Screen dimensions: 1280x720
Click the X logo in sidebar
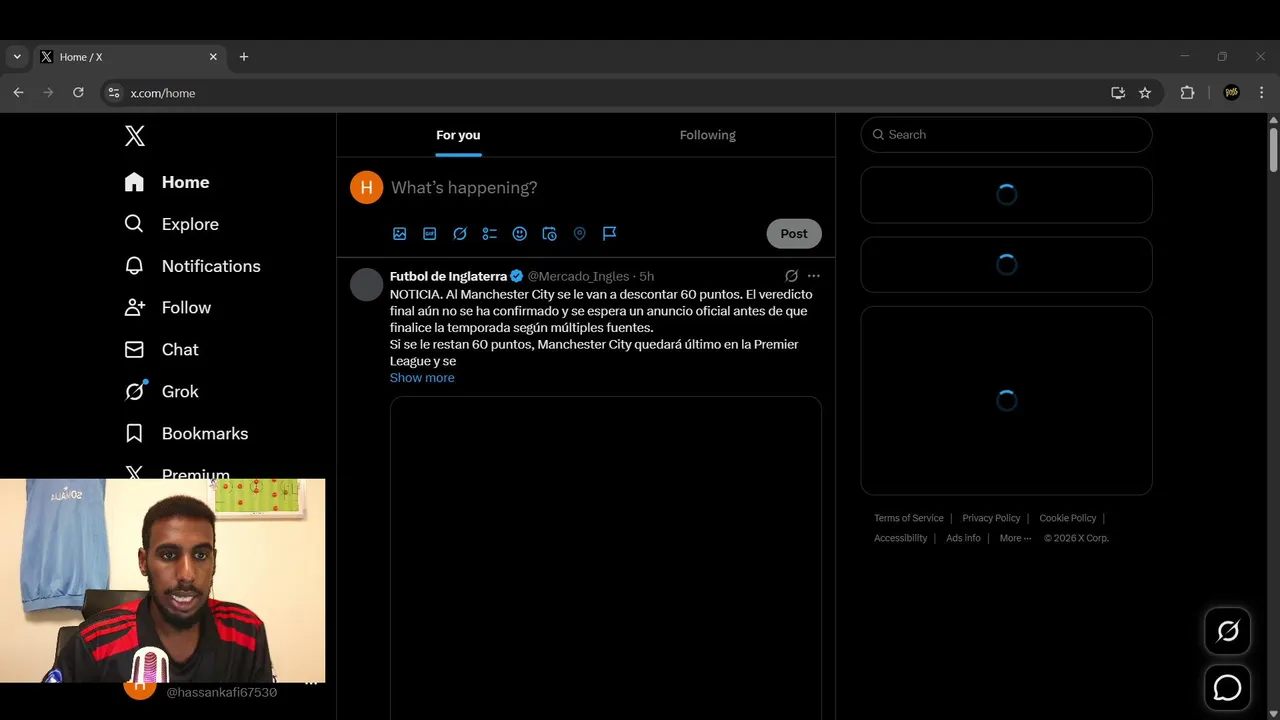coord(135,136)
